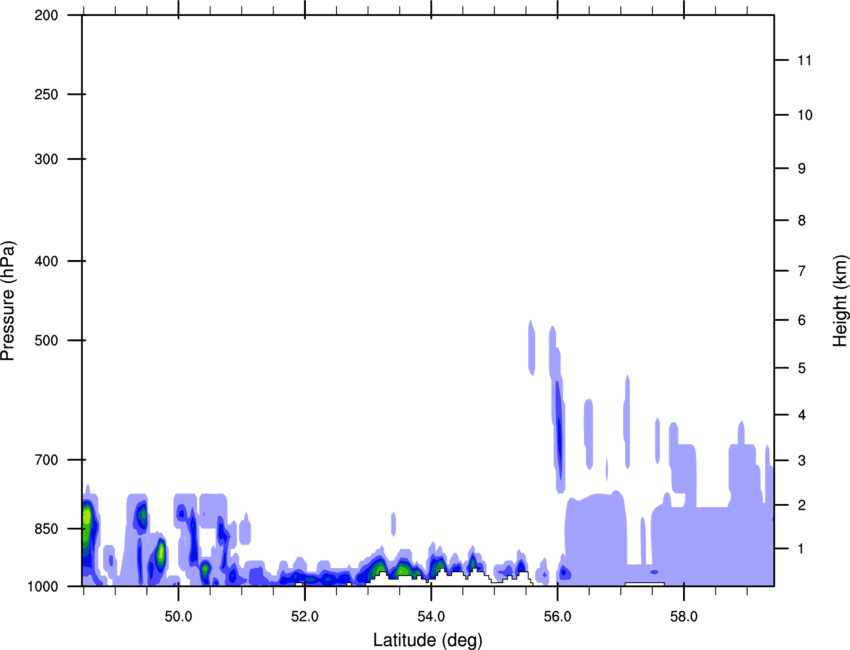The image size is (850, 650).
Task: Click the 10 km height label
Action: pos(805,115)
